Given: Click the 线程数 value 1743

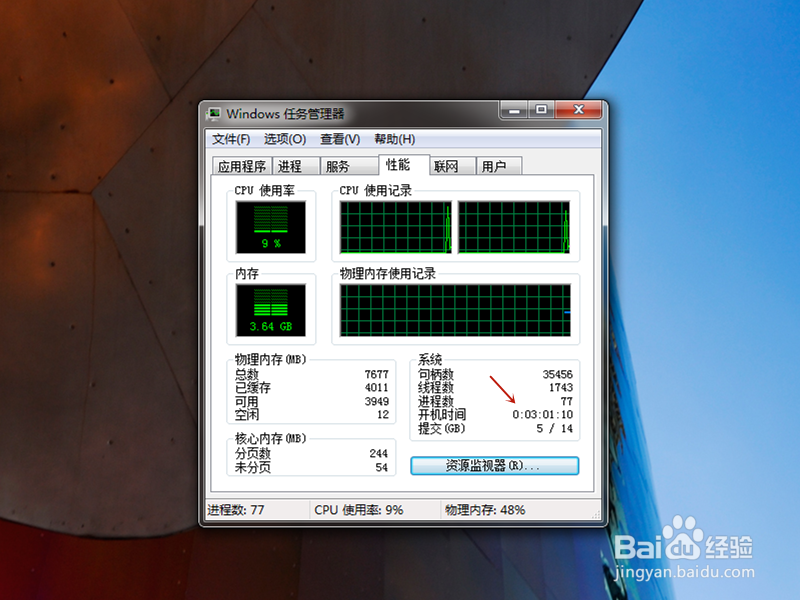Looking at the screenshot, I should click(x=561, y=387).
